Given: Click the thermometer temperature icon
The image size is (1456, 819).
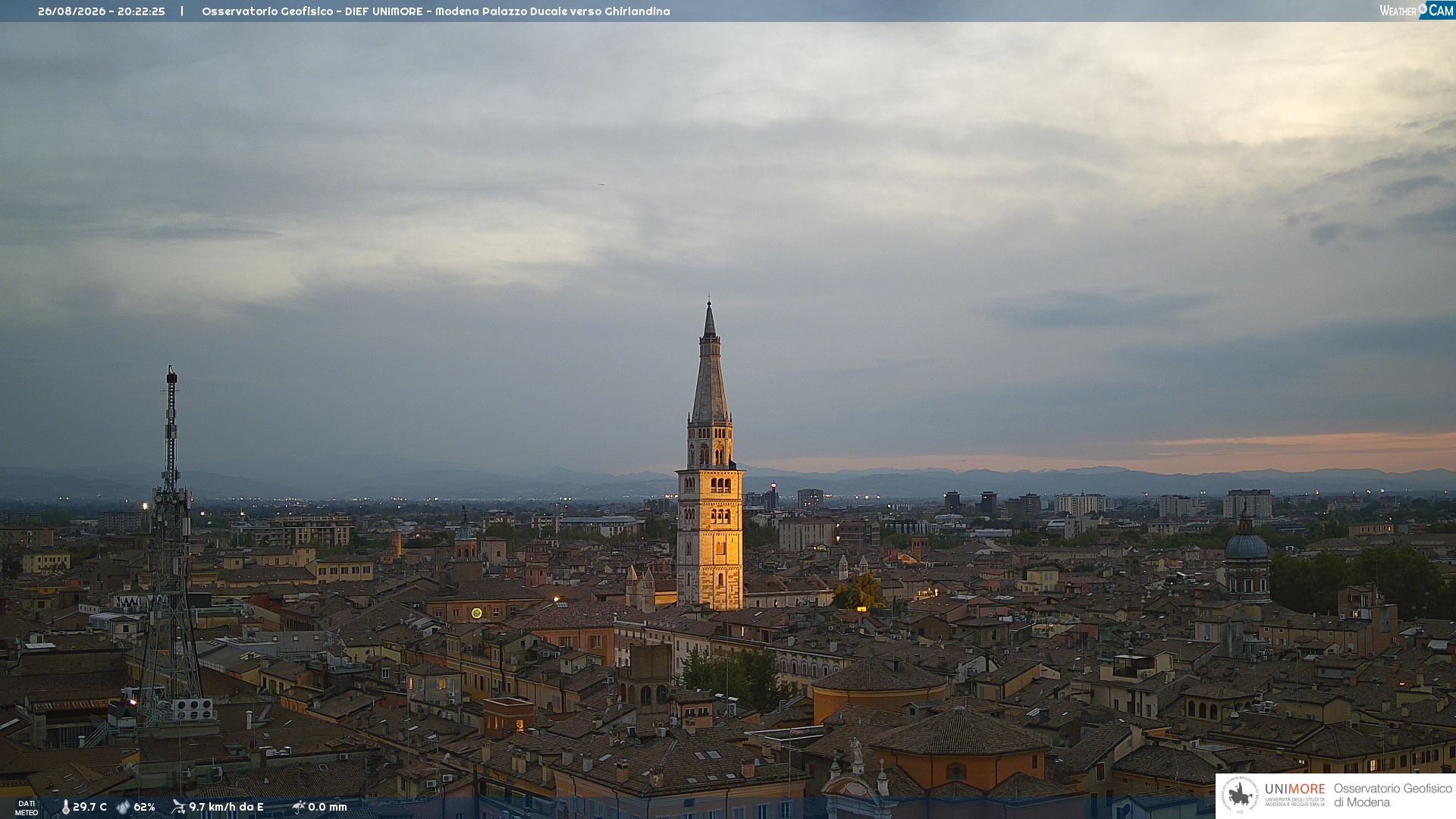Looking at the screenshot, I should click(x=66, y=807).
